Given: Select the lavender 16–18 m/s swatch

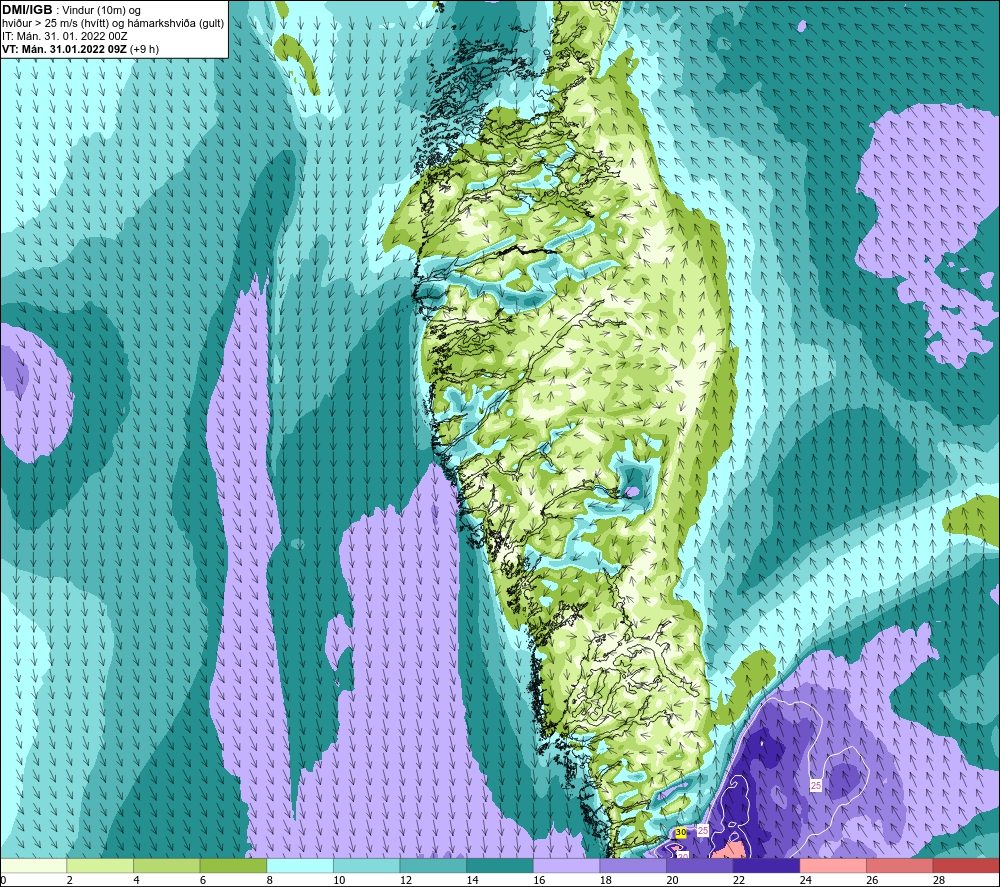Looking at the screenshot, I should point(566,866).
